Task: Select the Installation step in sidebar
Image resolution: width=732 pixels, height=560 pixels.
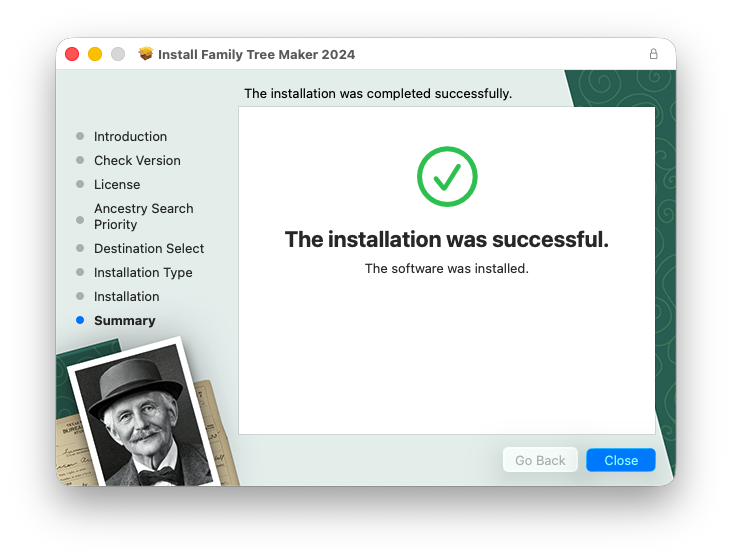Action: pos(127,296)
